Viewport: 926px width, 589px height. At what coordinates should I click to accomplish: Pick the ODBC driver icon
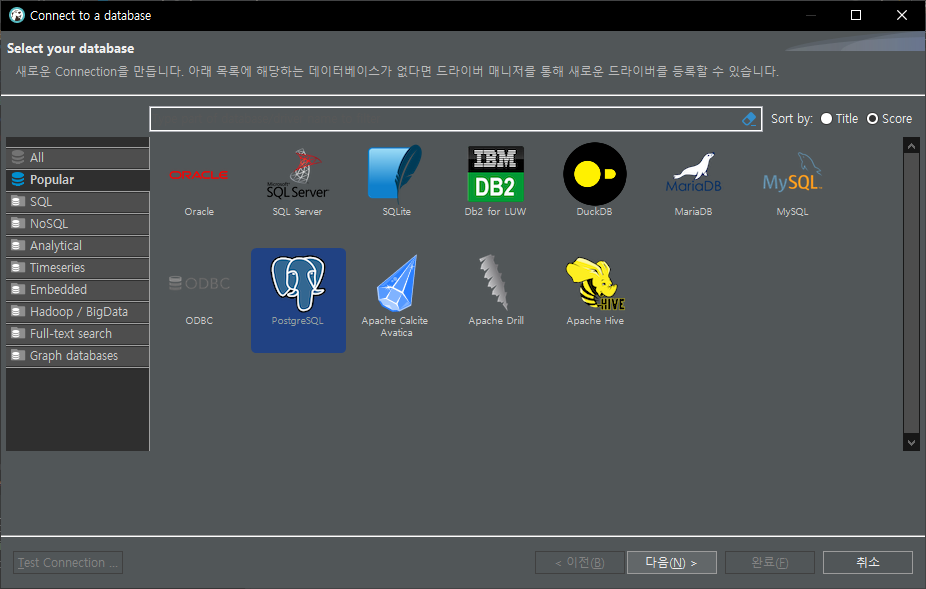[x=199, y=284]
